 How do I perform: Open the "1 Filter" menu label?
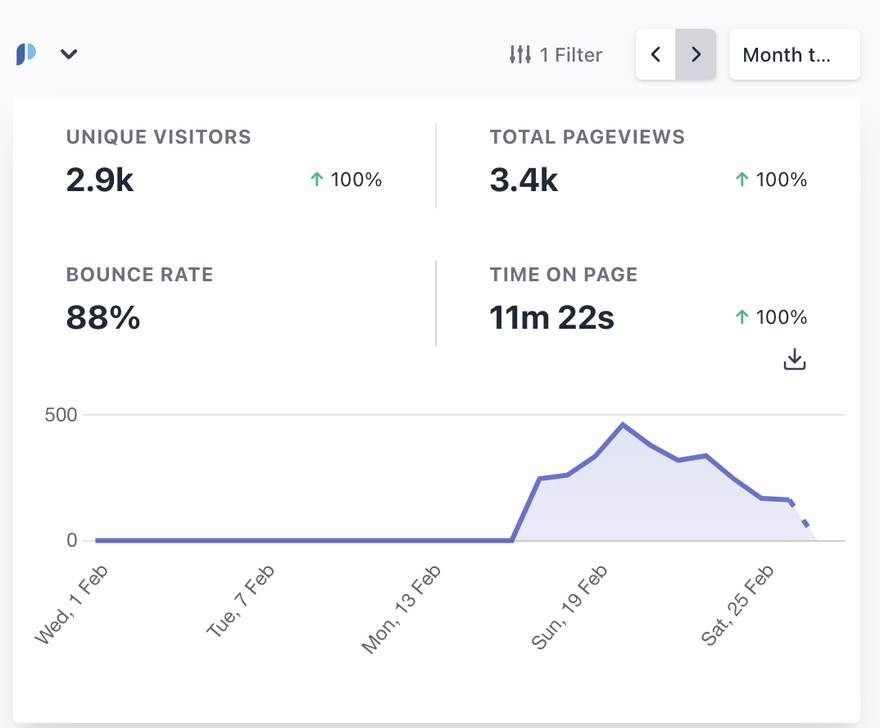[x=571, y=55]
